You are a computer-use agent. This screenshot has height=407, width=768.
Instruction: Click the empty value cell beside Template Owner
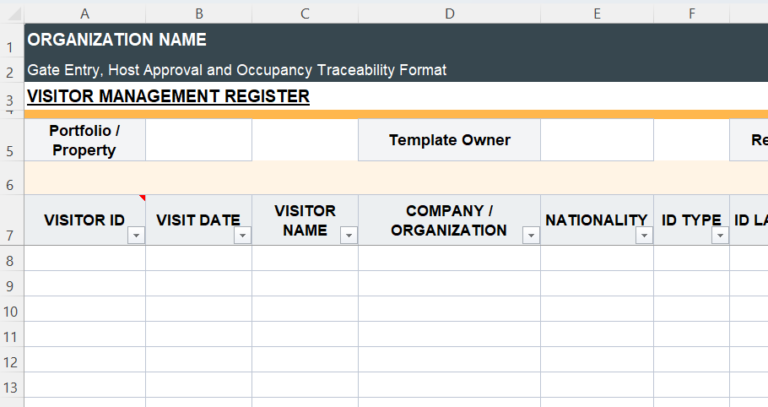pos(597,140)
